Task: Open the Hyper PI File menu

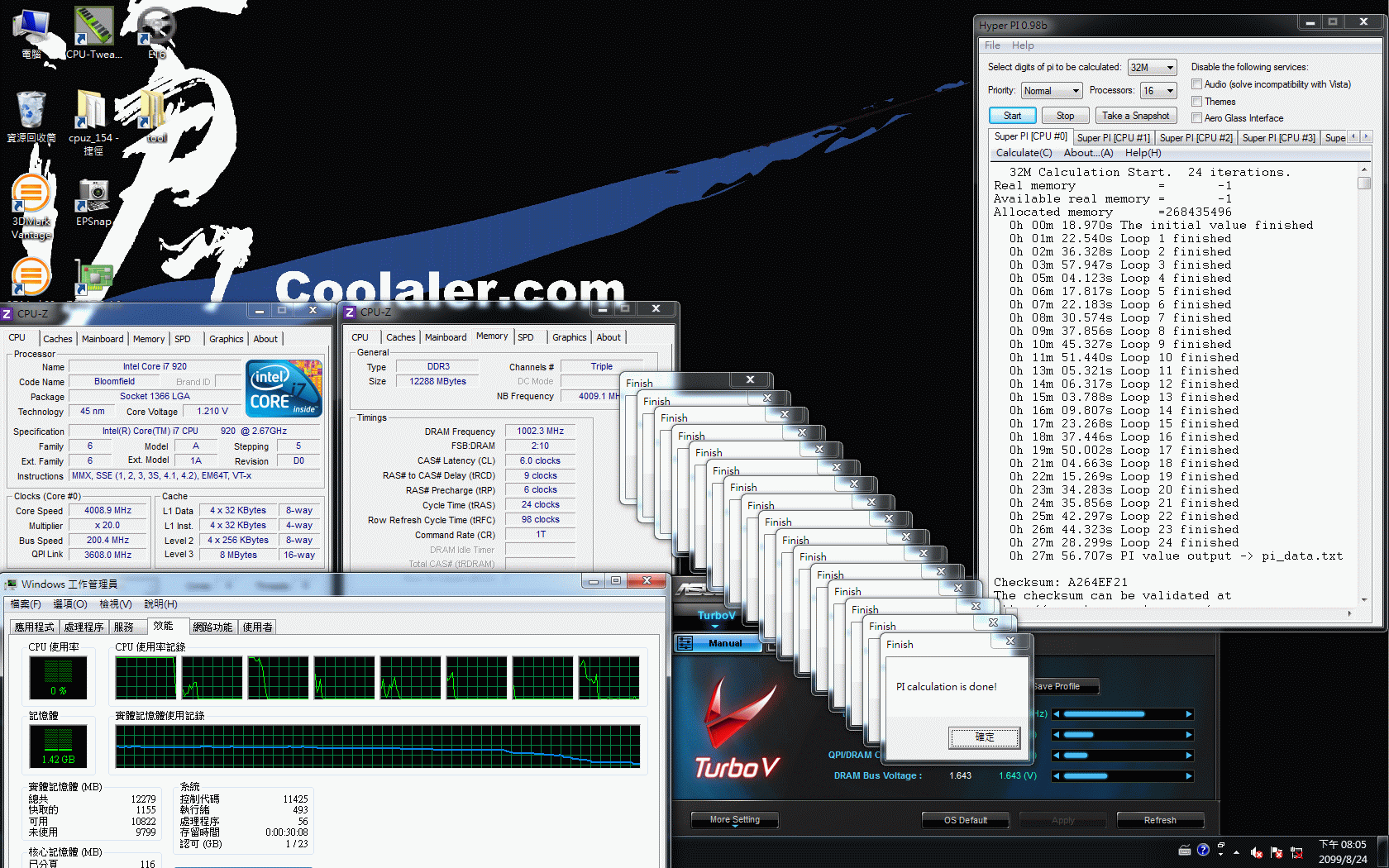Action: [992, 45]
